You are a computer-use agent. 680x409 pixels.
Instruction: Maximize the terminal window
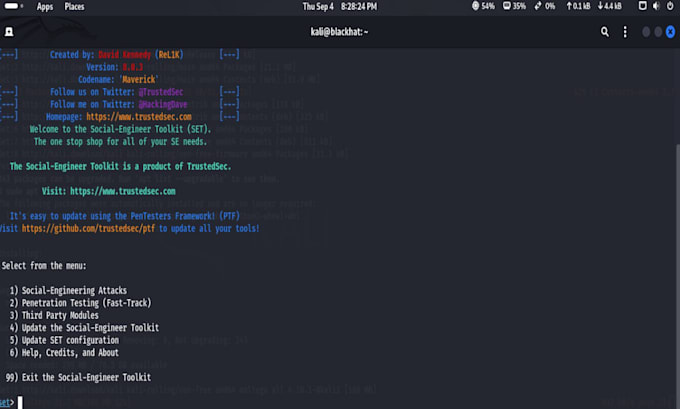[658, 32]
